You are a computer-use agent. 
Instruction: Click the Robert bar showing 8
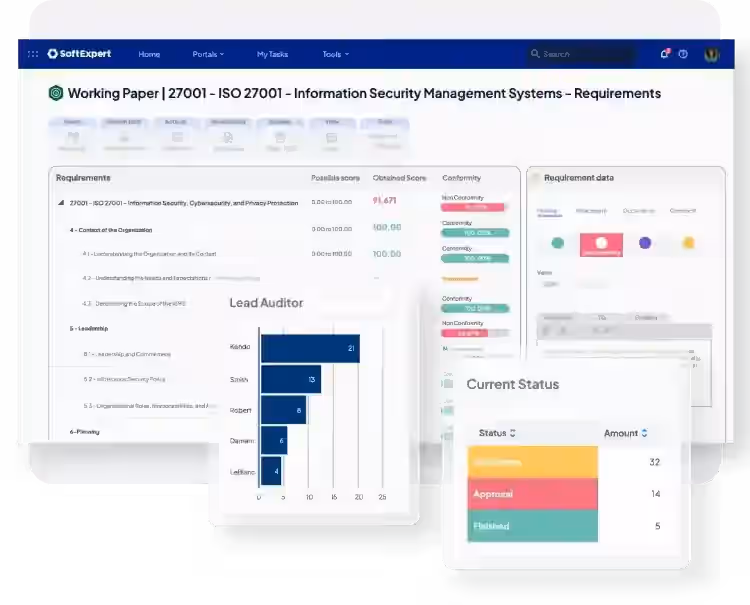click(284, 410)
